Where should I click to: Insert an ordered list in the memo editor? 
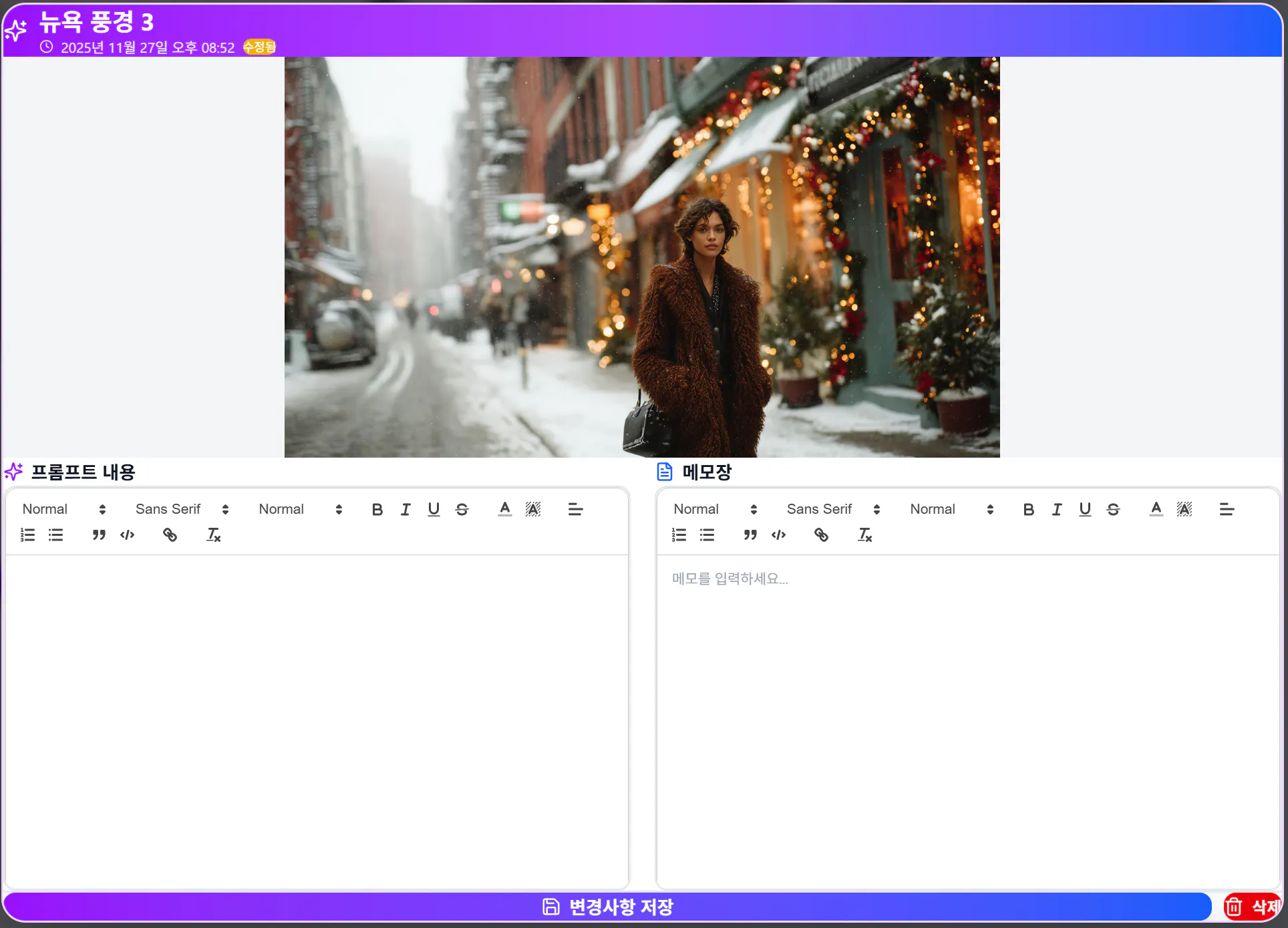click(x=679, y=535)
